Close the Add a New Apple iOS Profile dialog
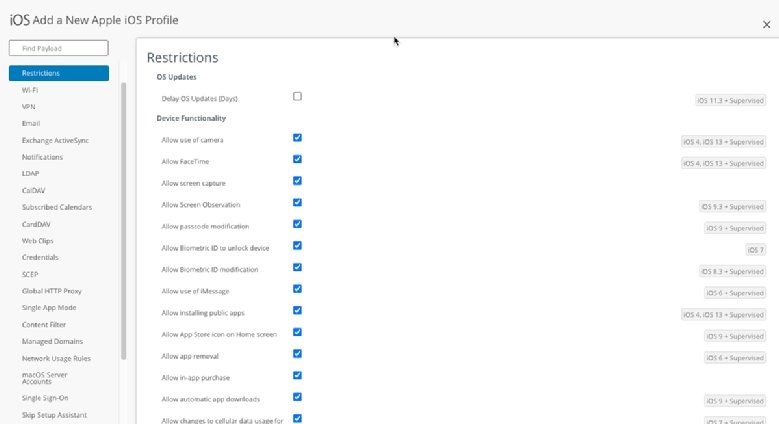This screenshot has width=779, height=424. (x=765, y=25)
